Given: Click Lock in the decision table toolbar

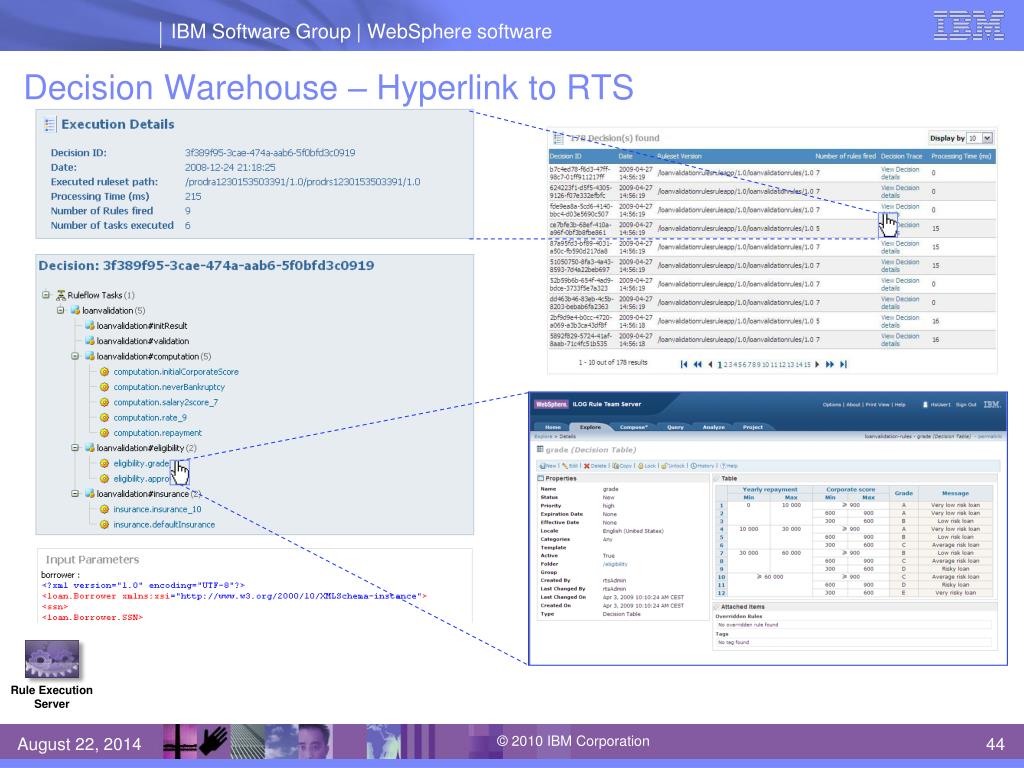Looking at the screenshot, I should [646, 466].
